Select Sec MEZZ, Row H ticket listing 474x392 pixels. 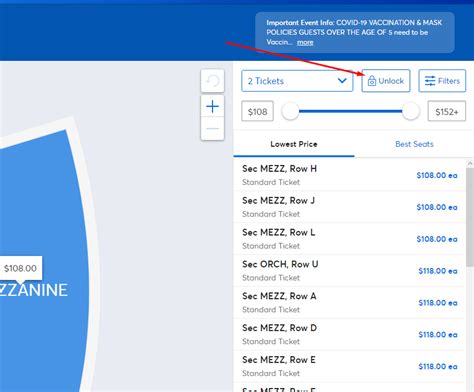coord(349,175)
